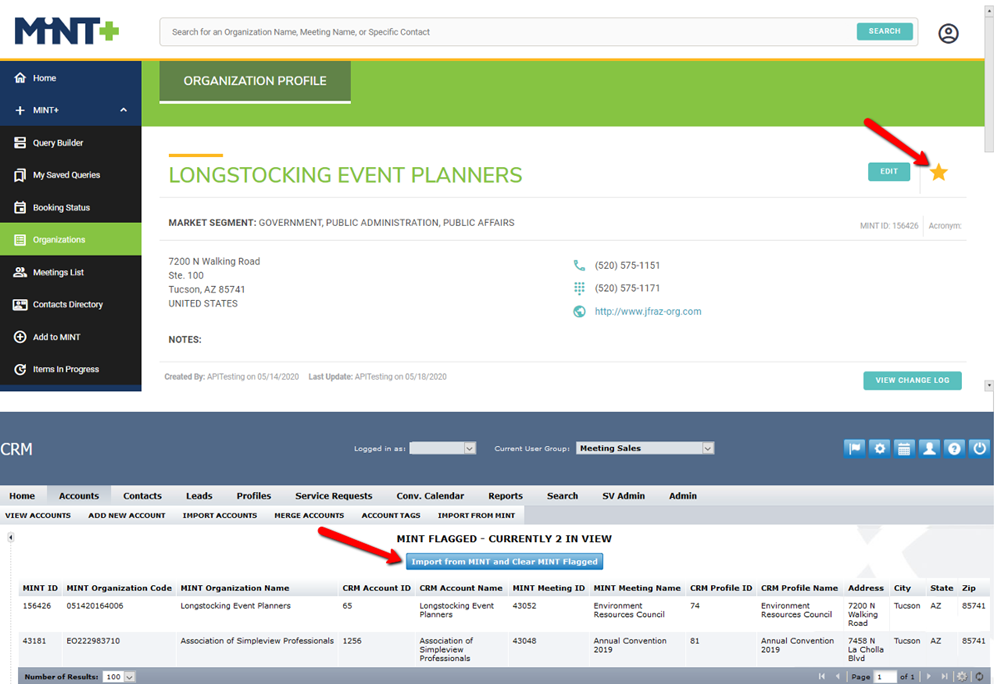Go to the first page of grid results
The height and width of the screenshot is (684, 997).
(822, 676)
